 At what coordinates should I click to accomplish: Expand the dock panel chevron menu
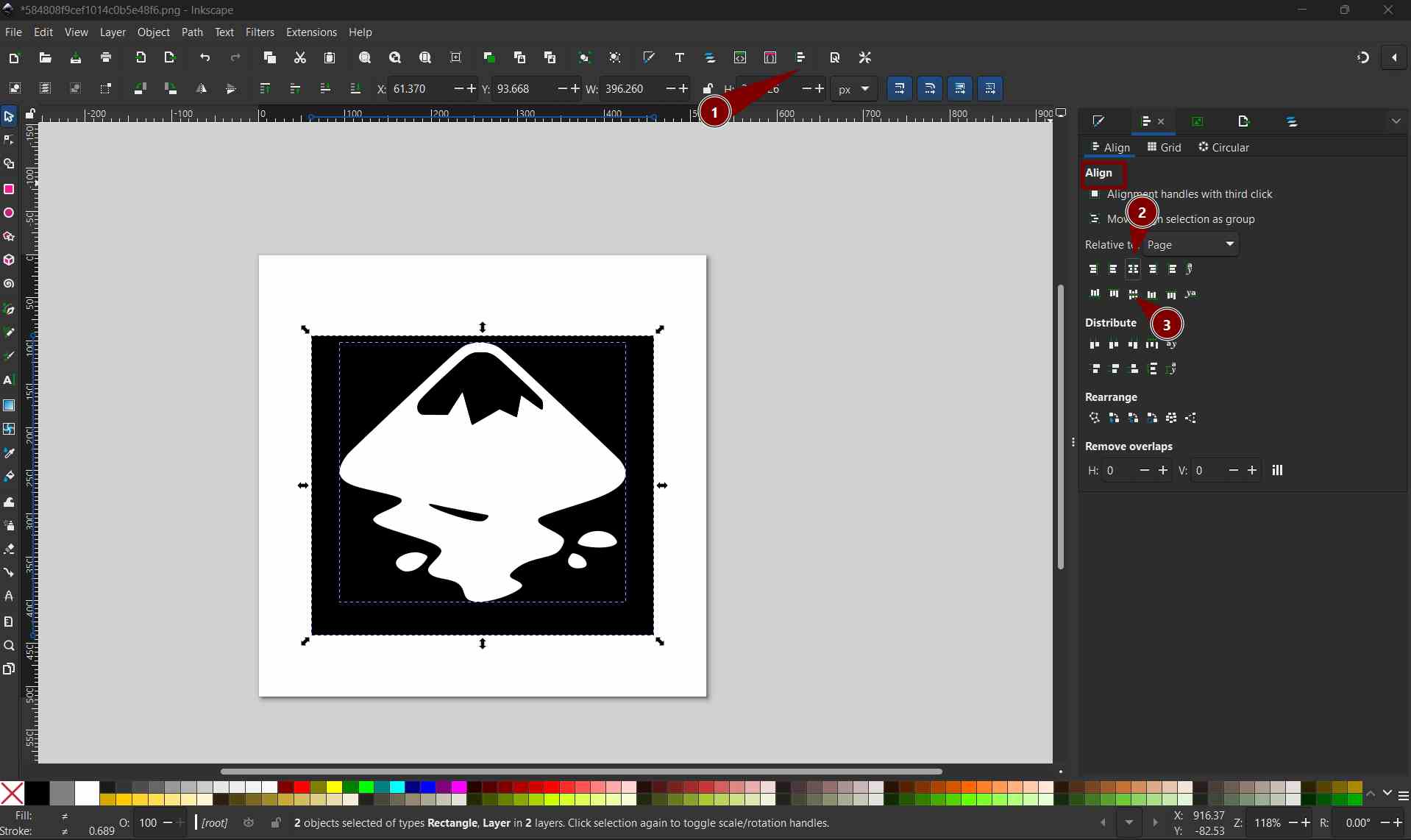(1396, 121)
